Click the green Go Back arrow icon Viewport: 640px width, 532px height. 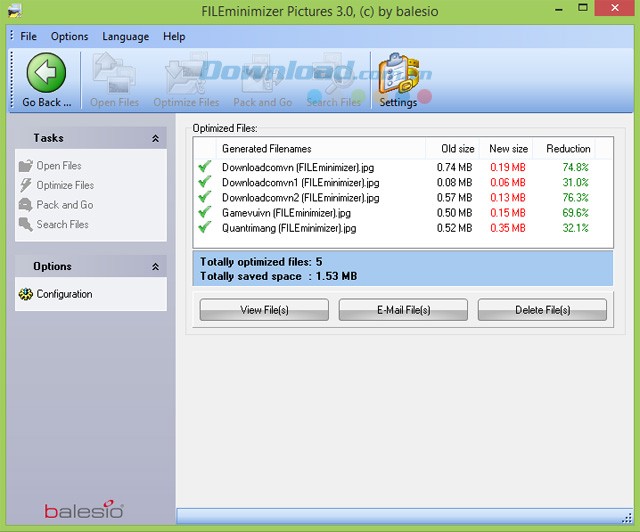46,73
